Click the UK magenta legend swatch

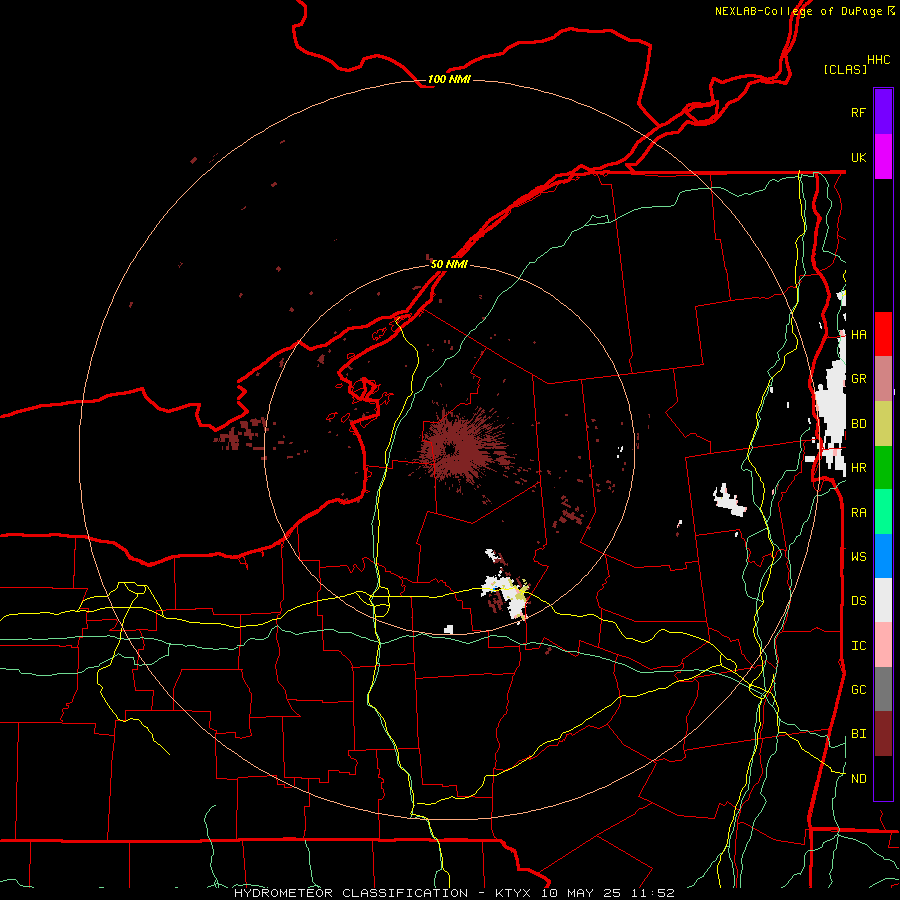click(883, 157)
